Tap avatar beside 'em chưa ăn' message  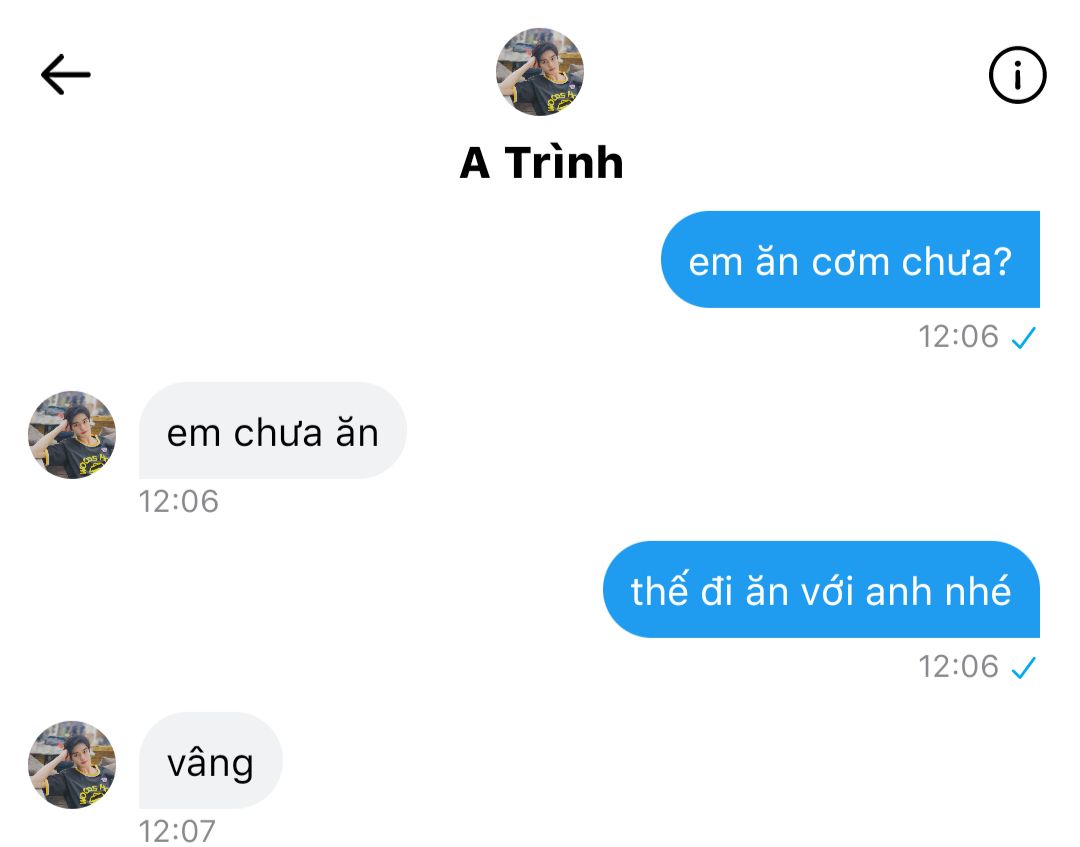72,435
